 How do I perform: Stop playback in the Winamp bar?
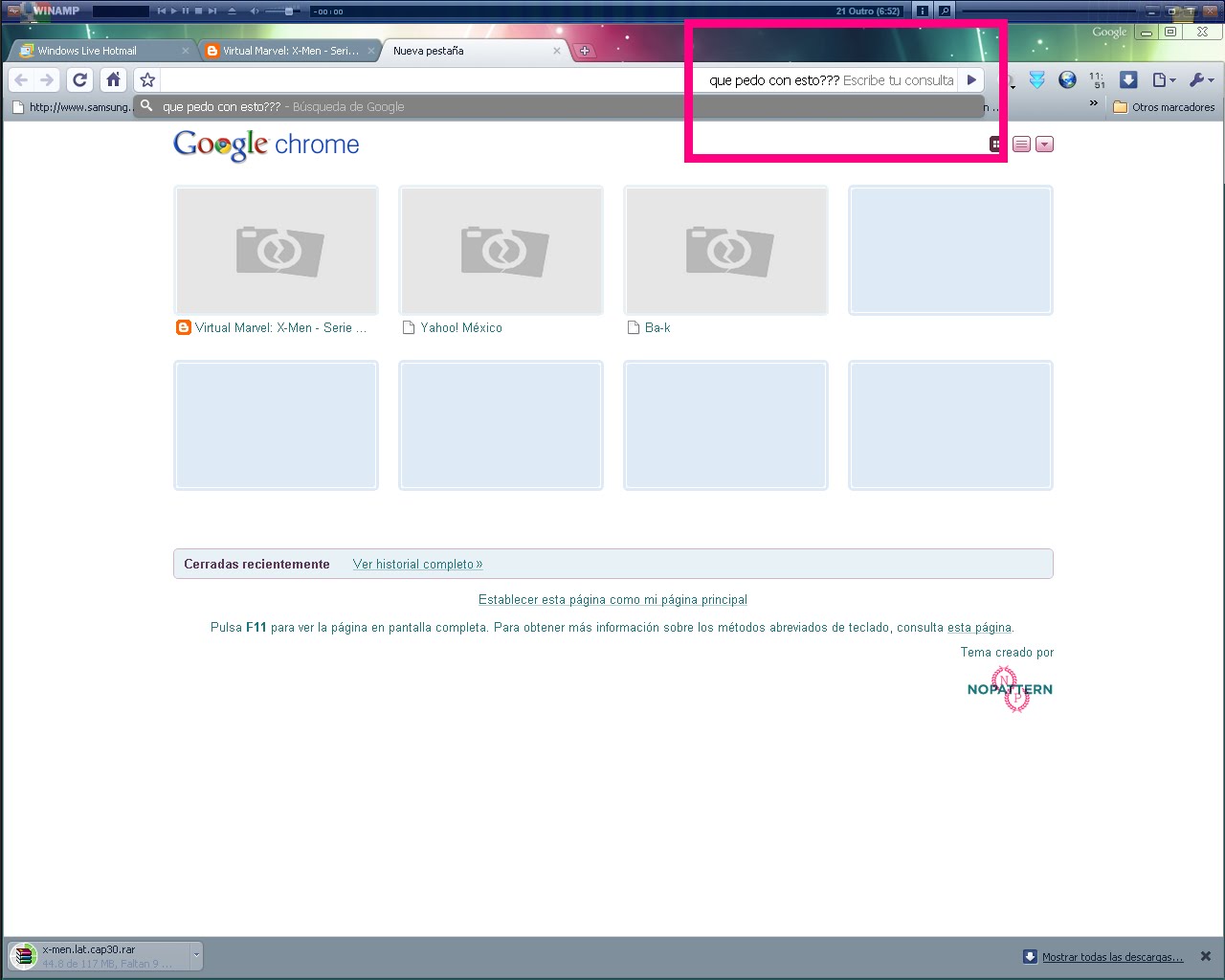coord(198,11)
